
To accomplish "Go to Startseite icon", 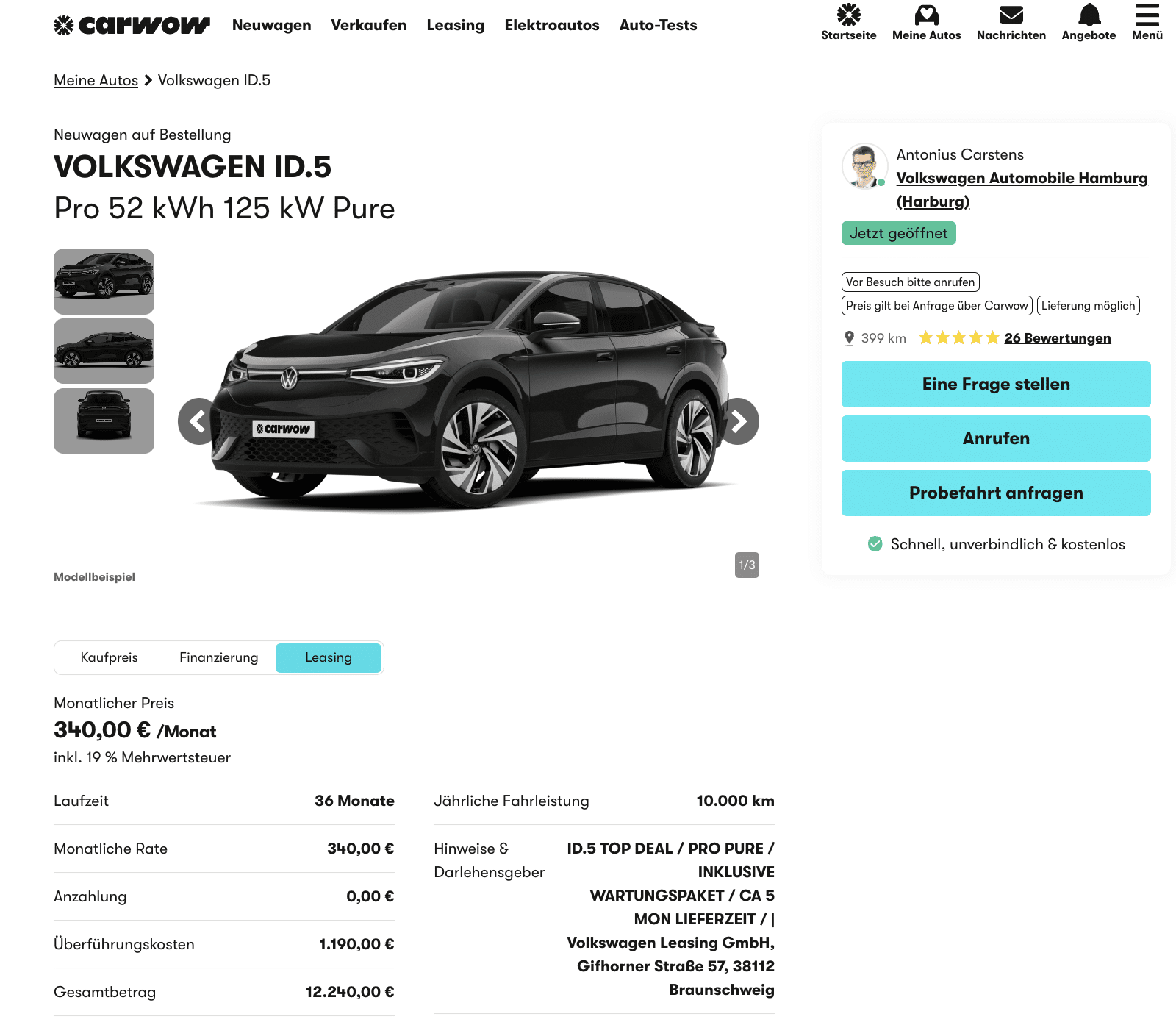I will click(848, 15).
